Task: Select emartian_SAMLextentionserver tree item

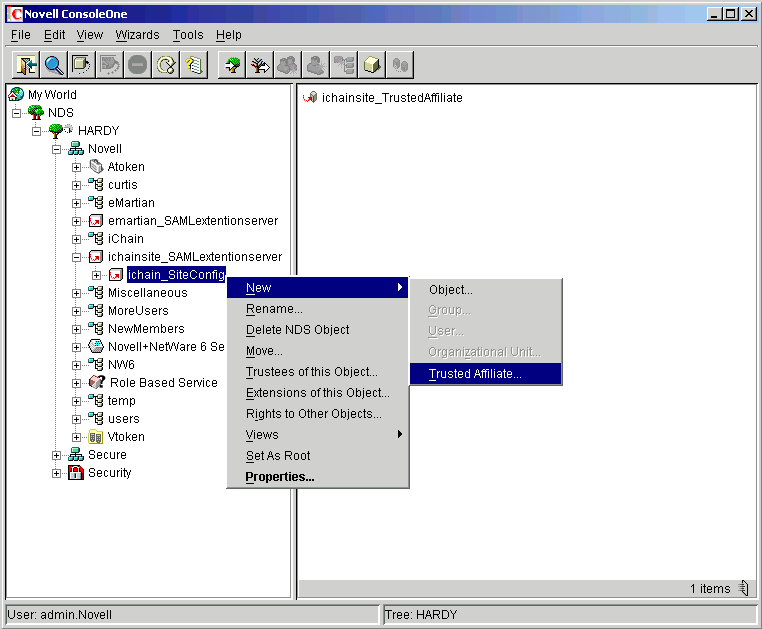Action: pos(193,221)
